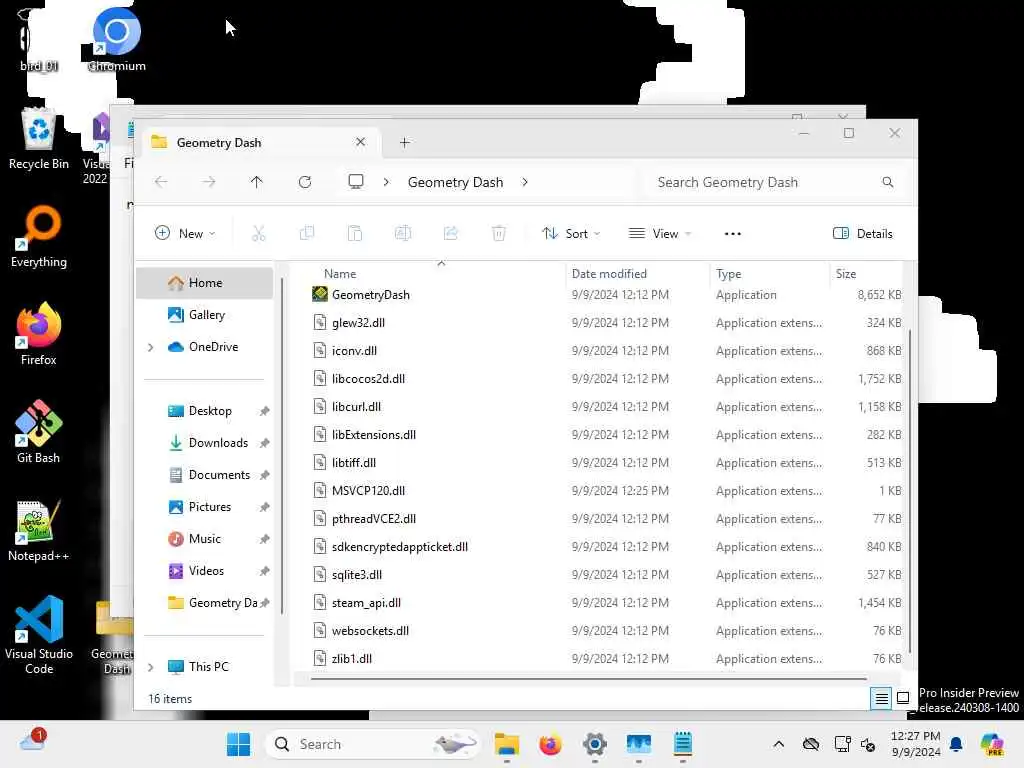The image size is (1024, 768).
Task: Open the New dropdown menu
Action: (x=185, y=233)
